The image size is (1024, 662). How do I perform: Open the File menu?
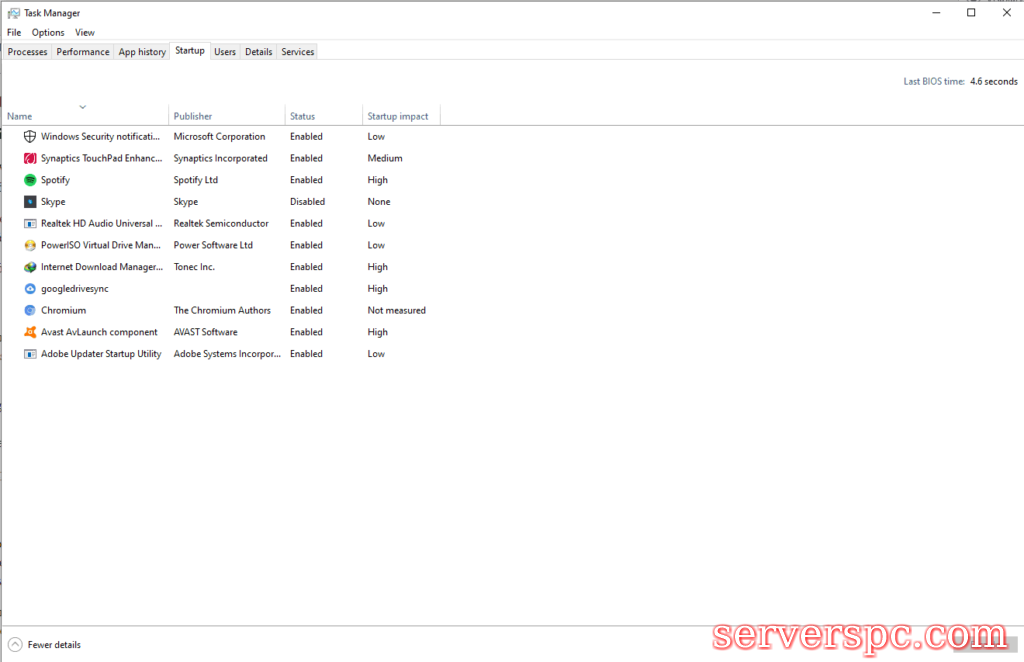click(14, 33)
